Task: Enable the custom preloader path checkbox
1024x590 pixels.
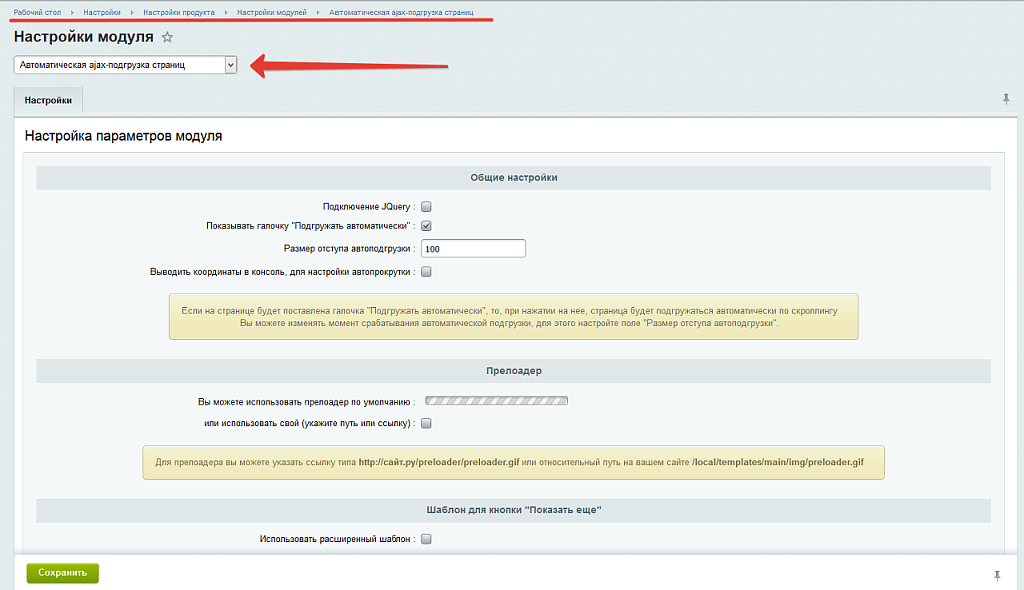Action: point(426,423)
